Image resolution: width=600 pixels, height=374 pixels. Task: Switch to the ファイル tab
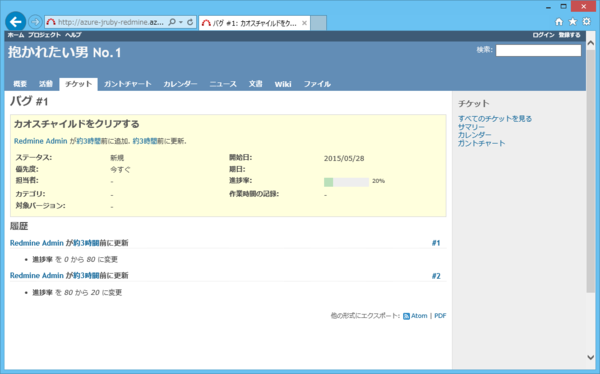pos(317,84)
